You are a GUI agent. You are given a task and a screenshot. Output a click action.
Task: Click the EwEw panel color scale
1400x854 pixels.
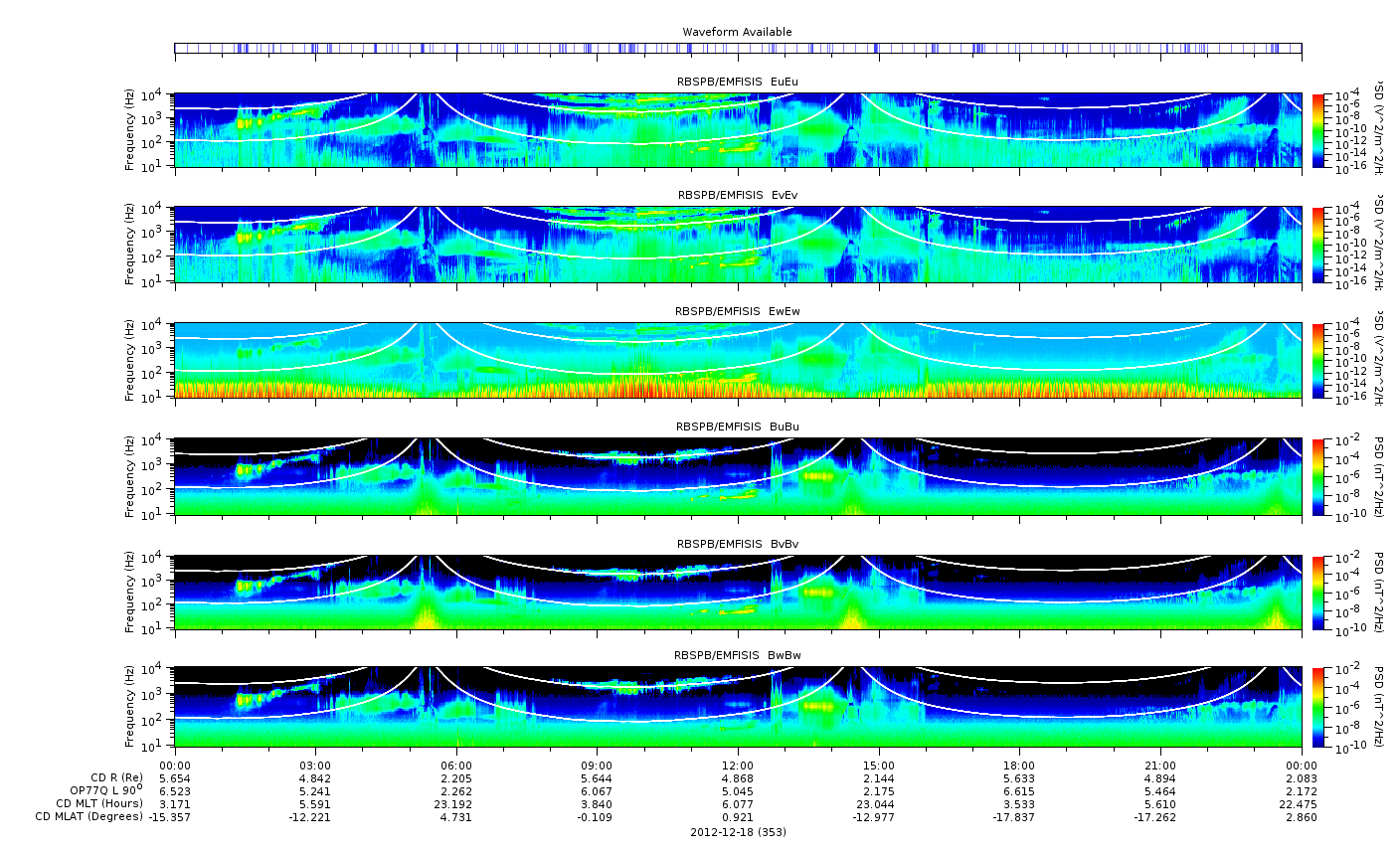point(1318,361)
